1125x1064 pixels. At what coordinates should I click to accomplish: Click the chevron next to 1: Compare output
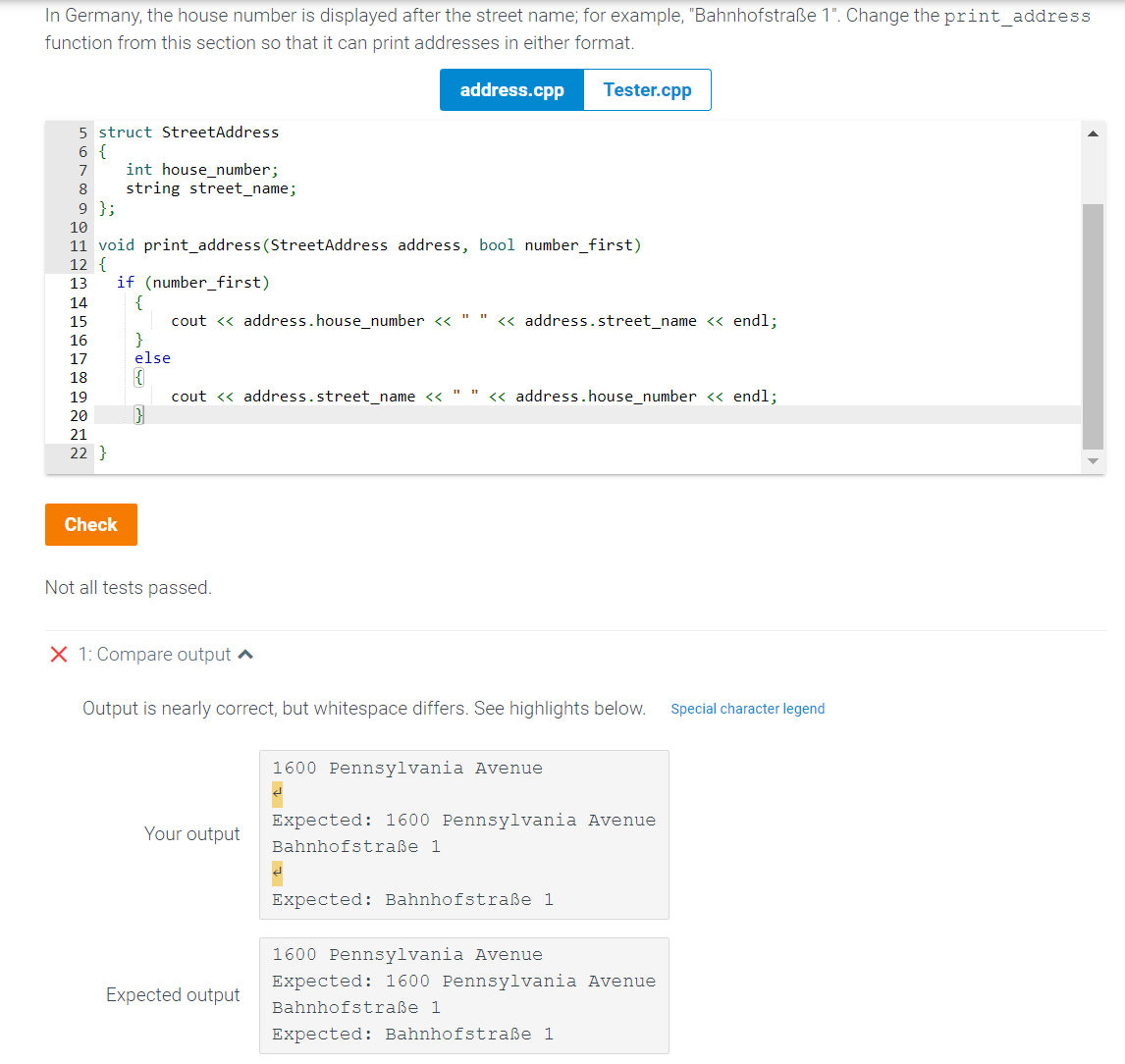pos(245,654)
